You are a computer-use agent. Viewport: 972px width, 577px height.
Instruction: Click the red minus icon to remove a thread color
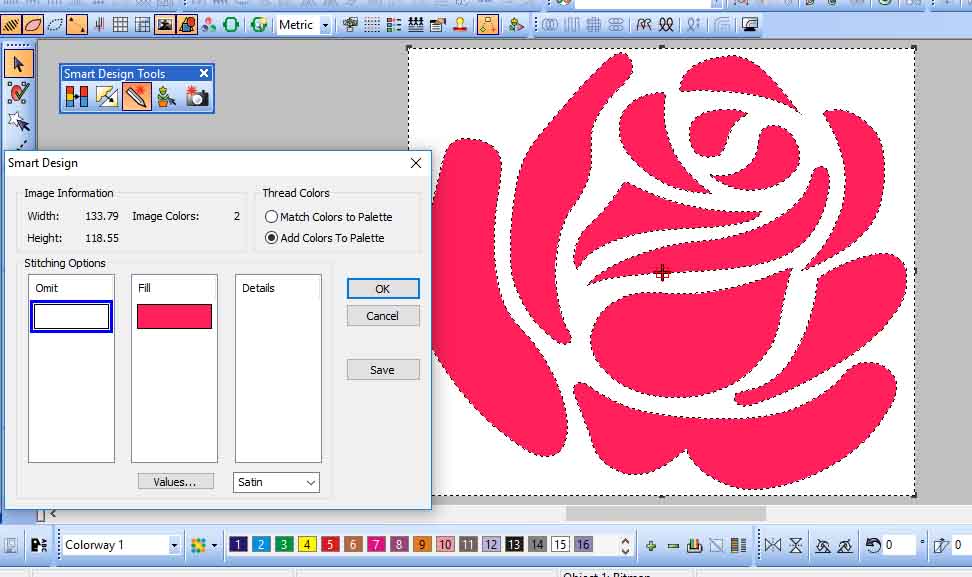[672, 545]
